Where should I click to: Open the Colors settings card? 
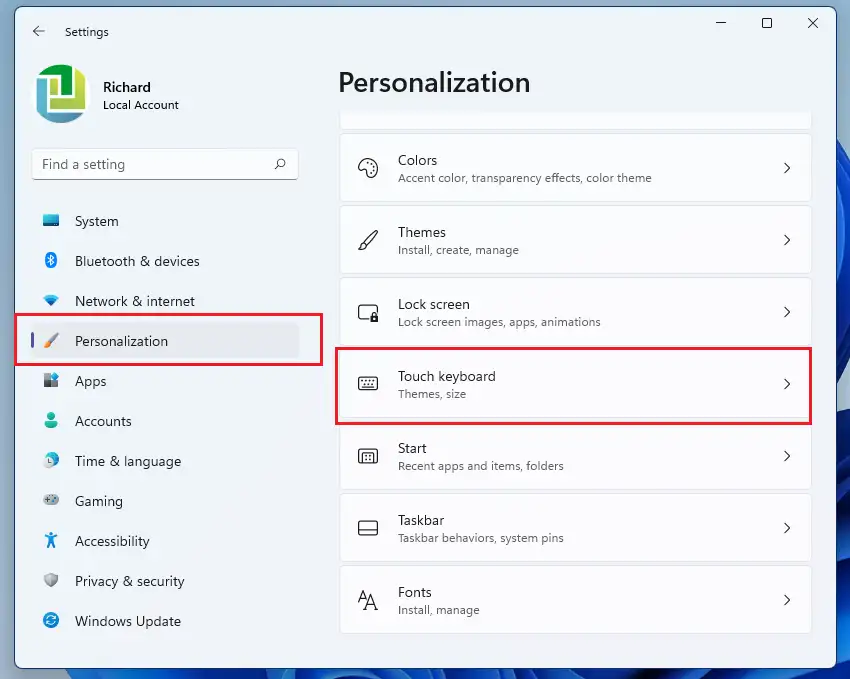click(x=575, y=168)
